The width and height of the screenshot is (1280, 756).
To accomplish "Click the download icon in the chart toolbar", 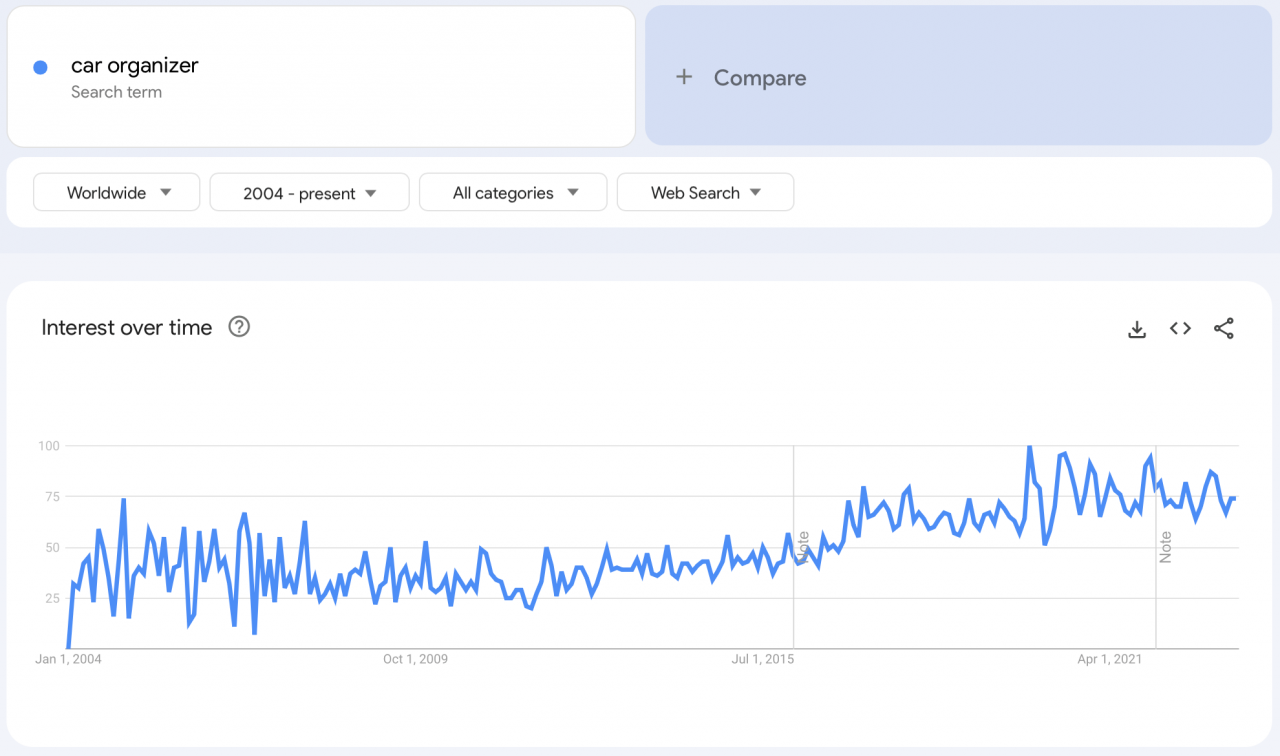I will 1137,328.
